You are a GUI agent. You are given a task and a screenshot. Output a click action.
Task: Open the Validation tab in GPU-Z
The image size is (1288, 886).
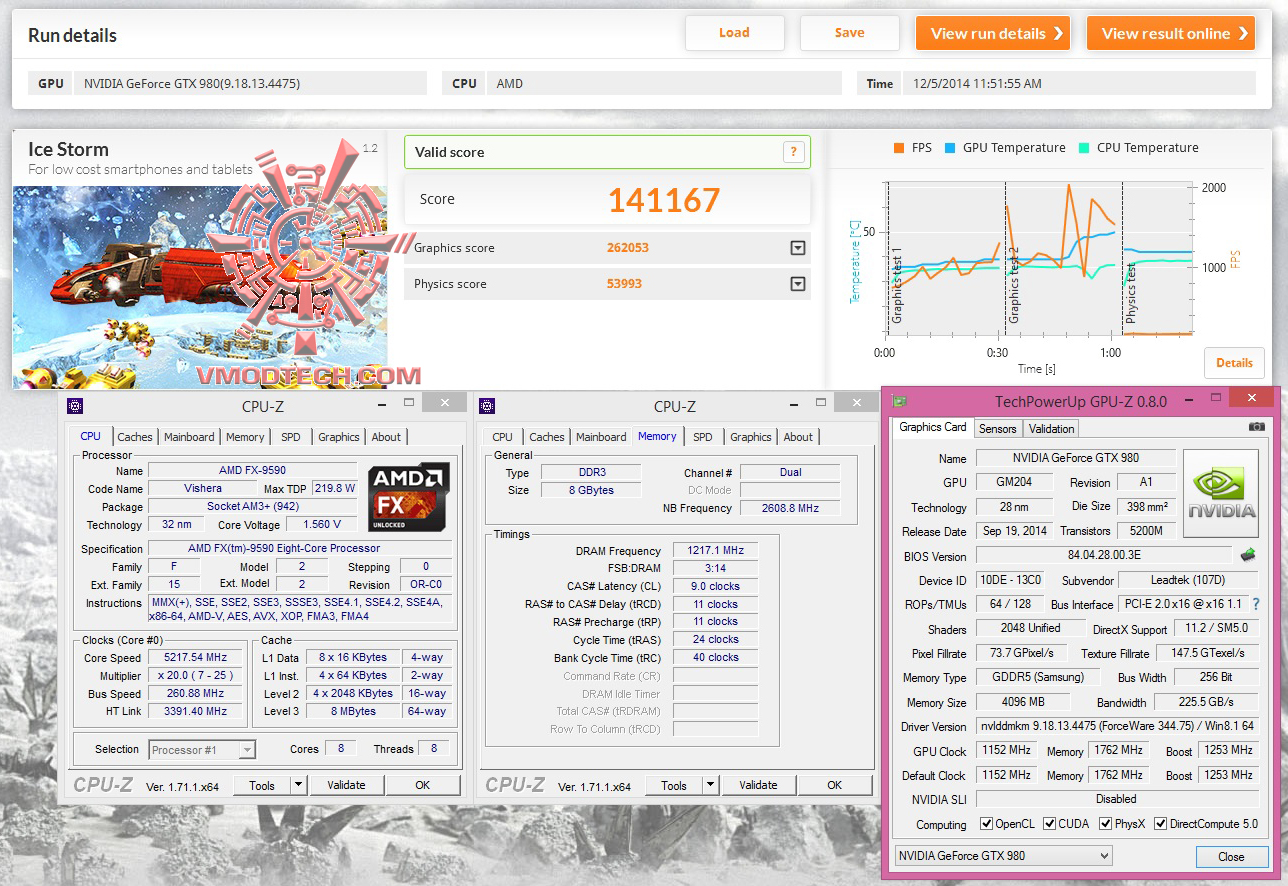coord(1051,429)
